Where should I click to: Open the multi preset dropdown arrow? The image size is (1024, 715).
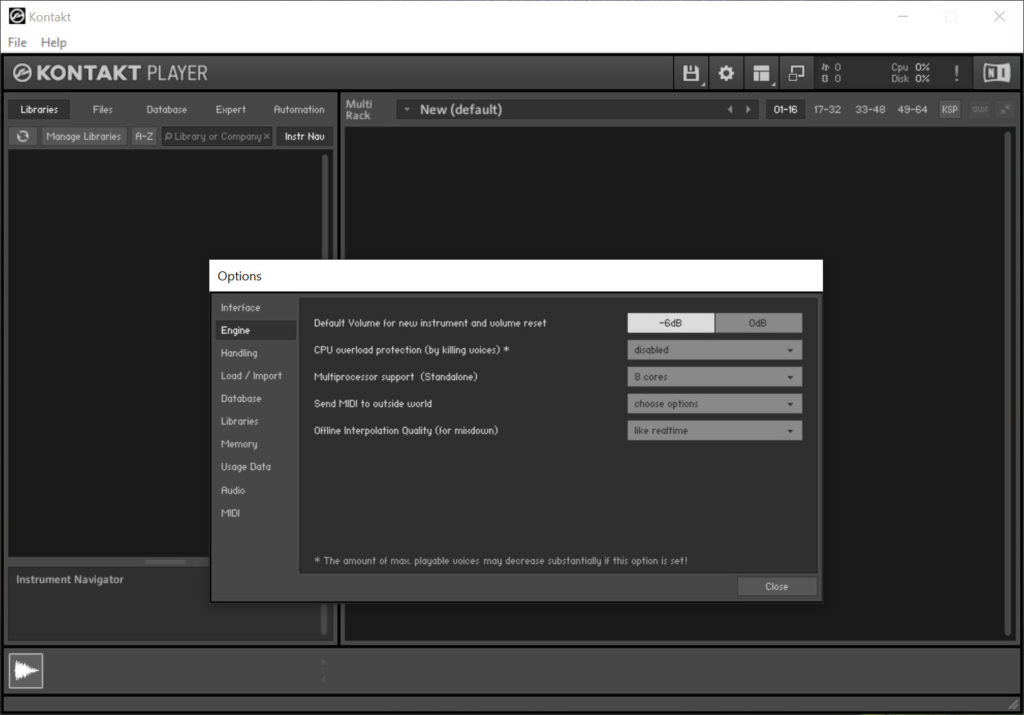click(x=407, y=110)
